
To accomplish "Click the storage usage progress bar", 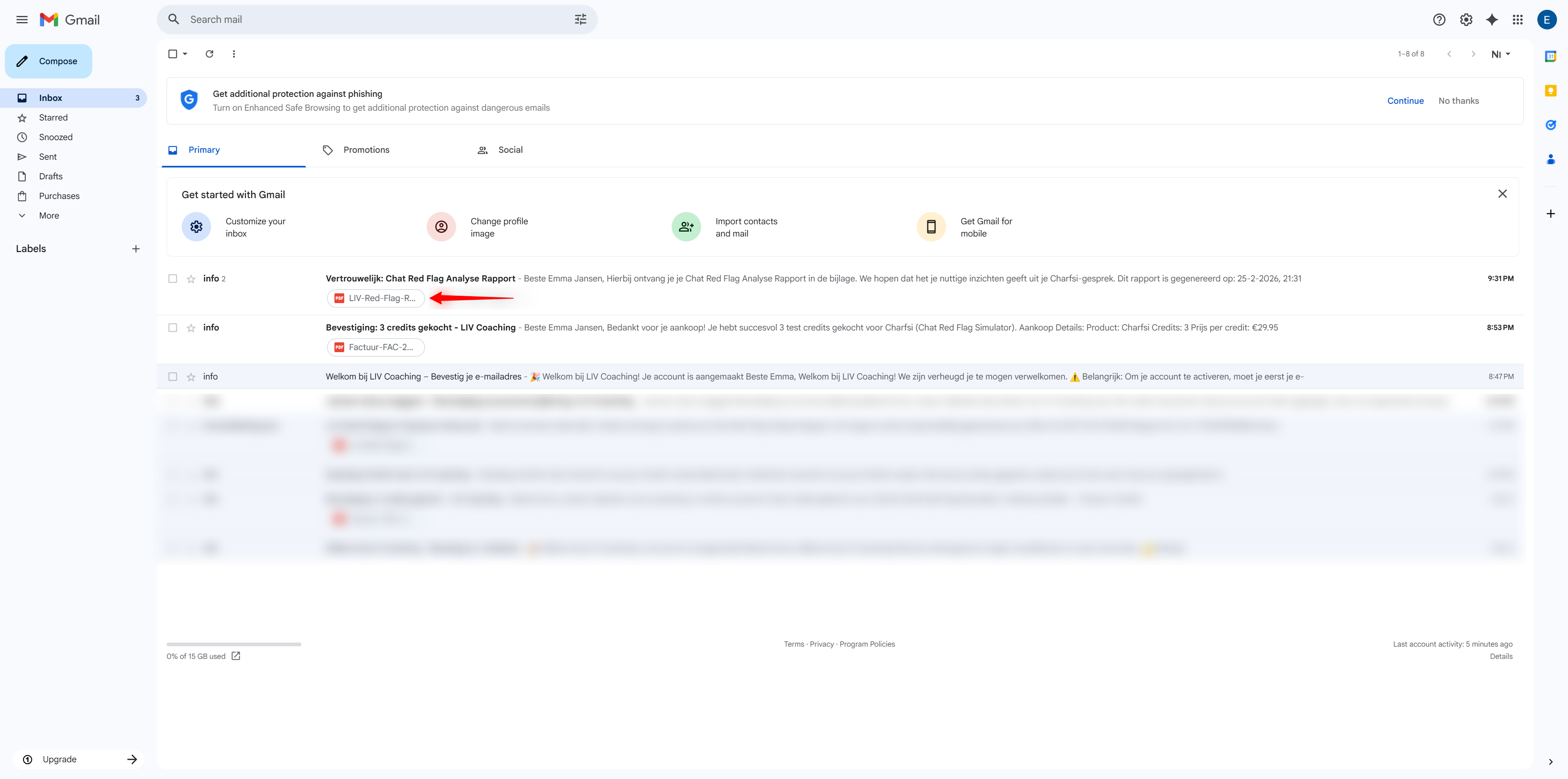I will pyautogui.click(x=233, y=644).
